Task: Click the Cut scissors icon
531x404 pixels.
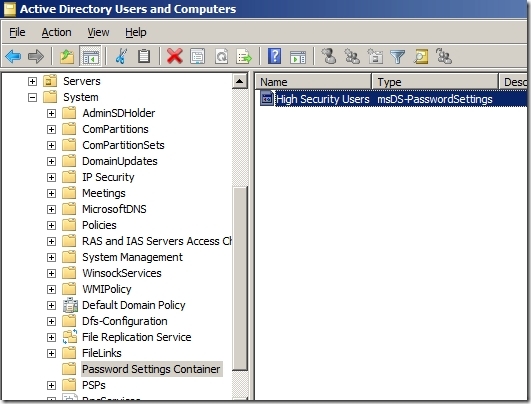Action: [121, 56]
